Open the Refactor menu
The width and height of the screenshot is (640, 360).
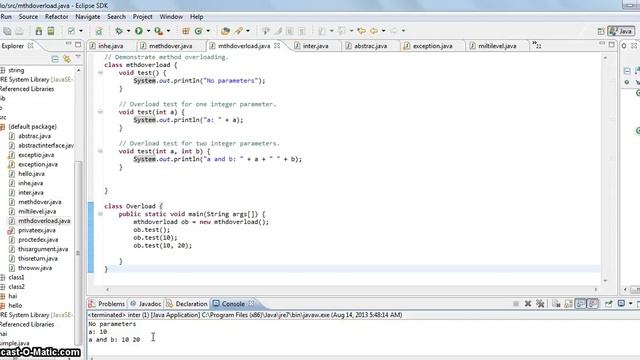(56, 17)
